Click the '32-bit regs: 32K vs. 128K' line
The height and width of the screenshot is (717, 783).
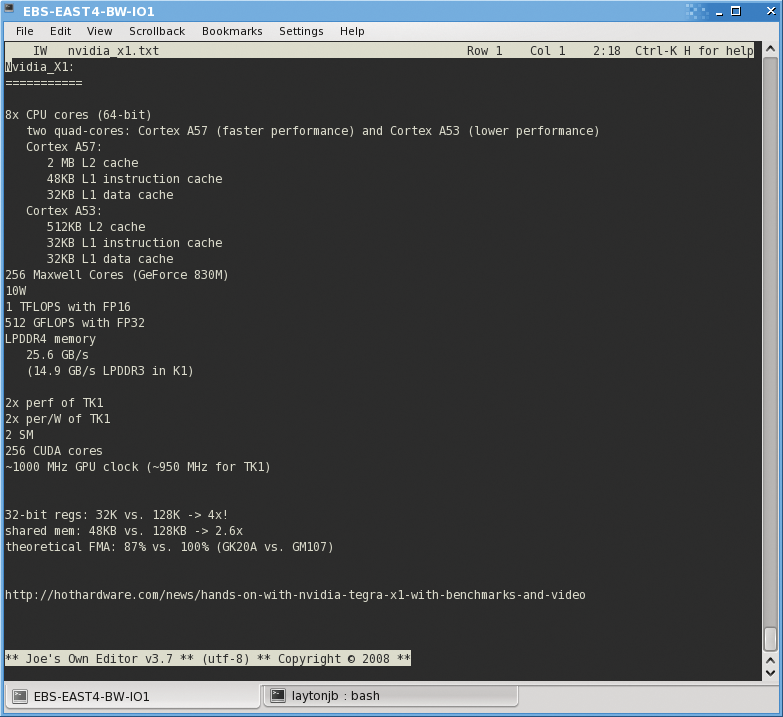(117, 514)
